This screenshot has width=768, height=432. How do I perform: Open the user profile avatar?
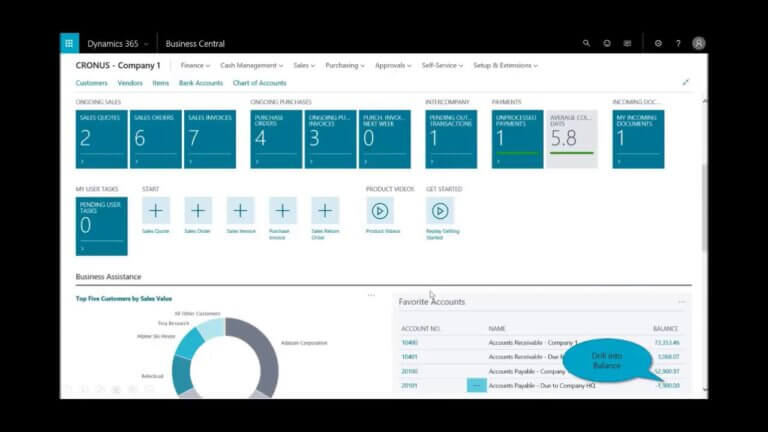(x=699, y=44)
